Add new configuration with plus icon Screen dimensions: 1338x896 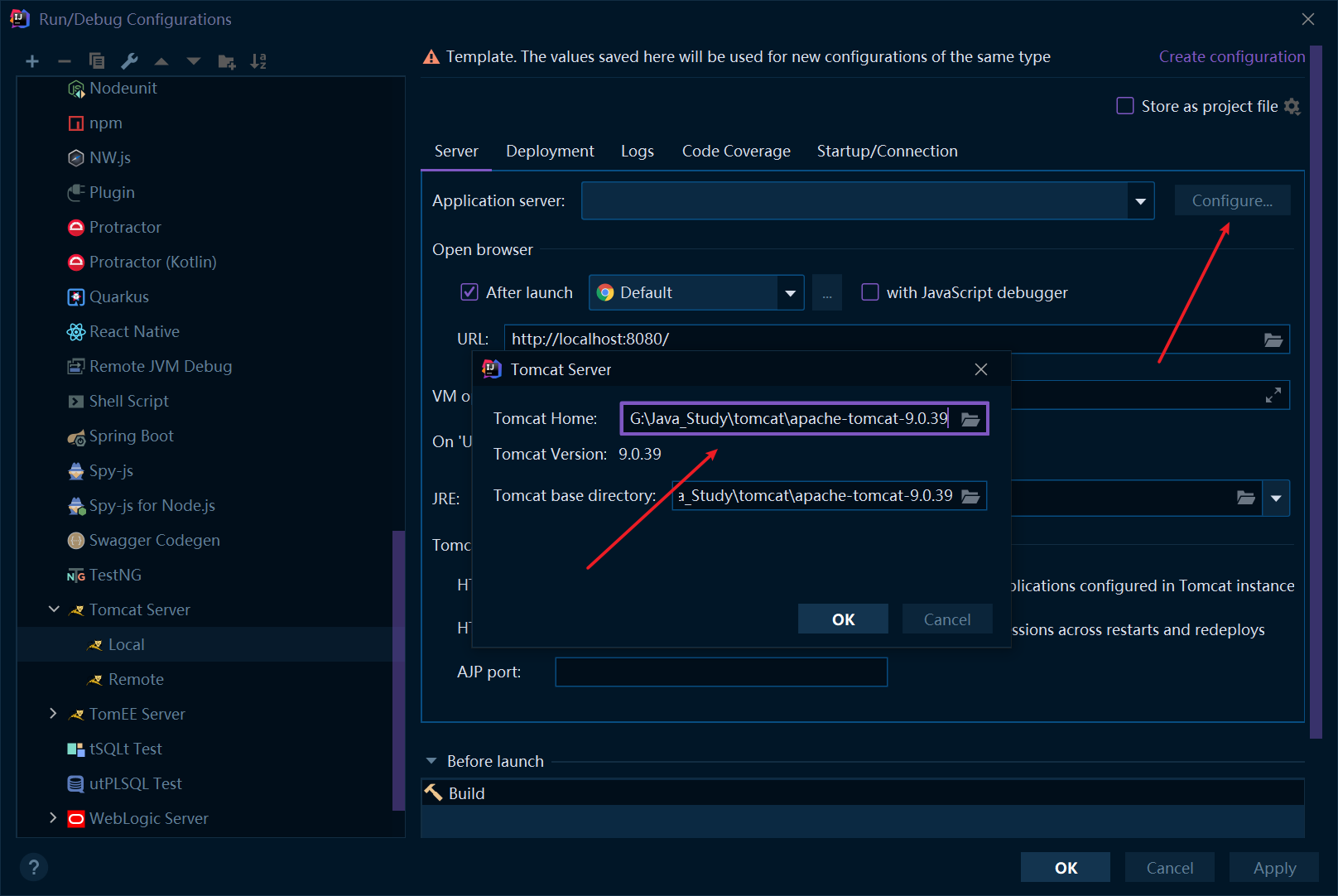tap(32, 61)
